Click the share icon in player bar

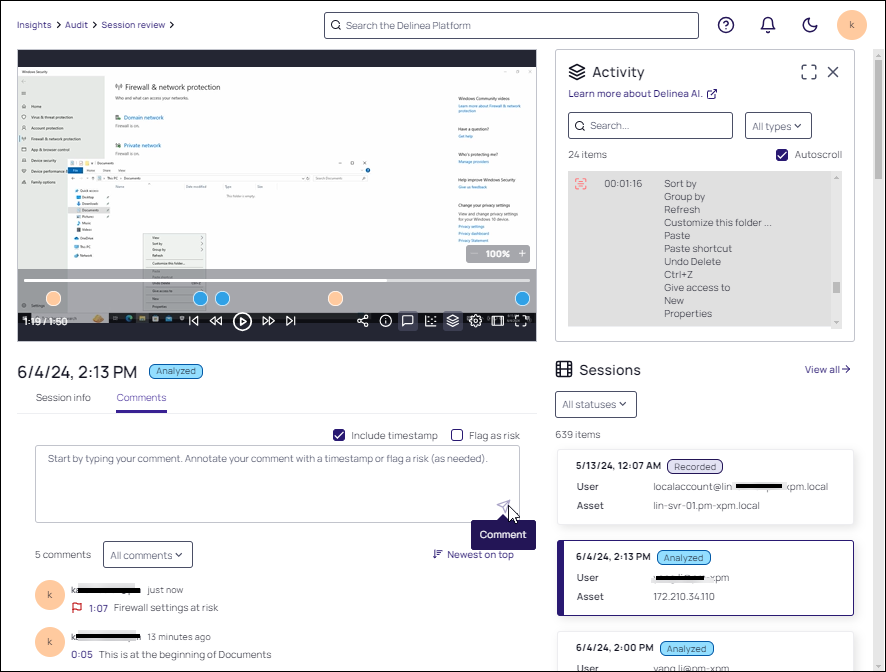363,321
